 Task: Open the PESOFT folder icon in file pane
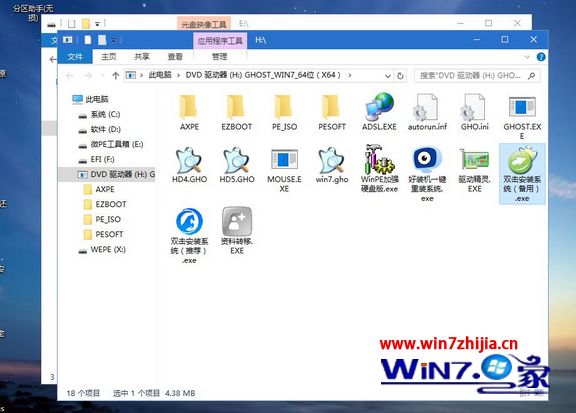331,107
